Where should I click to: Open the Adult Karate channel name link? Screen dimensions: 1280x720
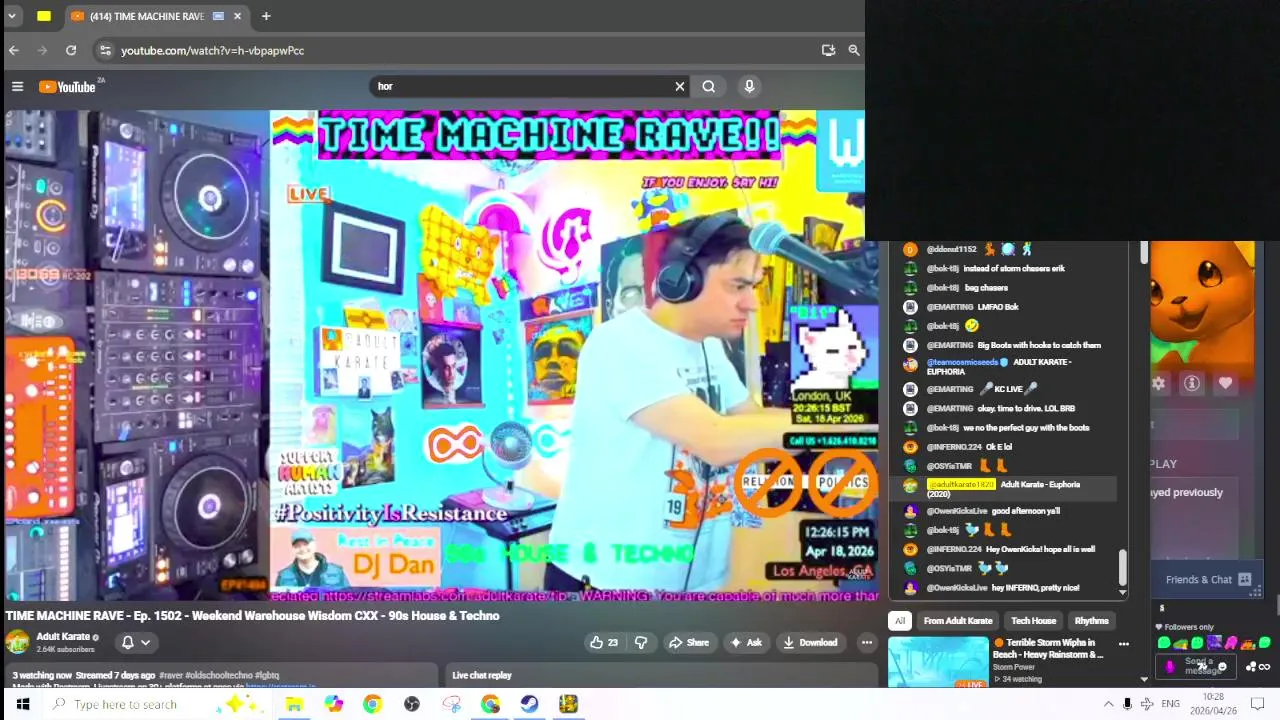[x=63, y=636]
